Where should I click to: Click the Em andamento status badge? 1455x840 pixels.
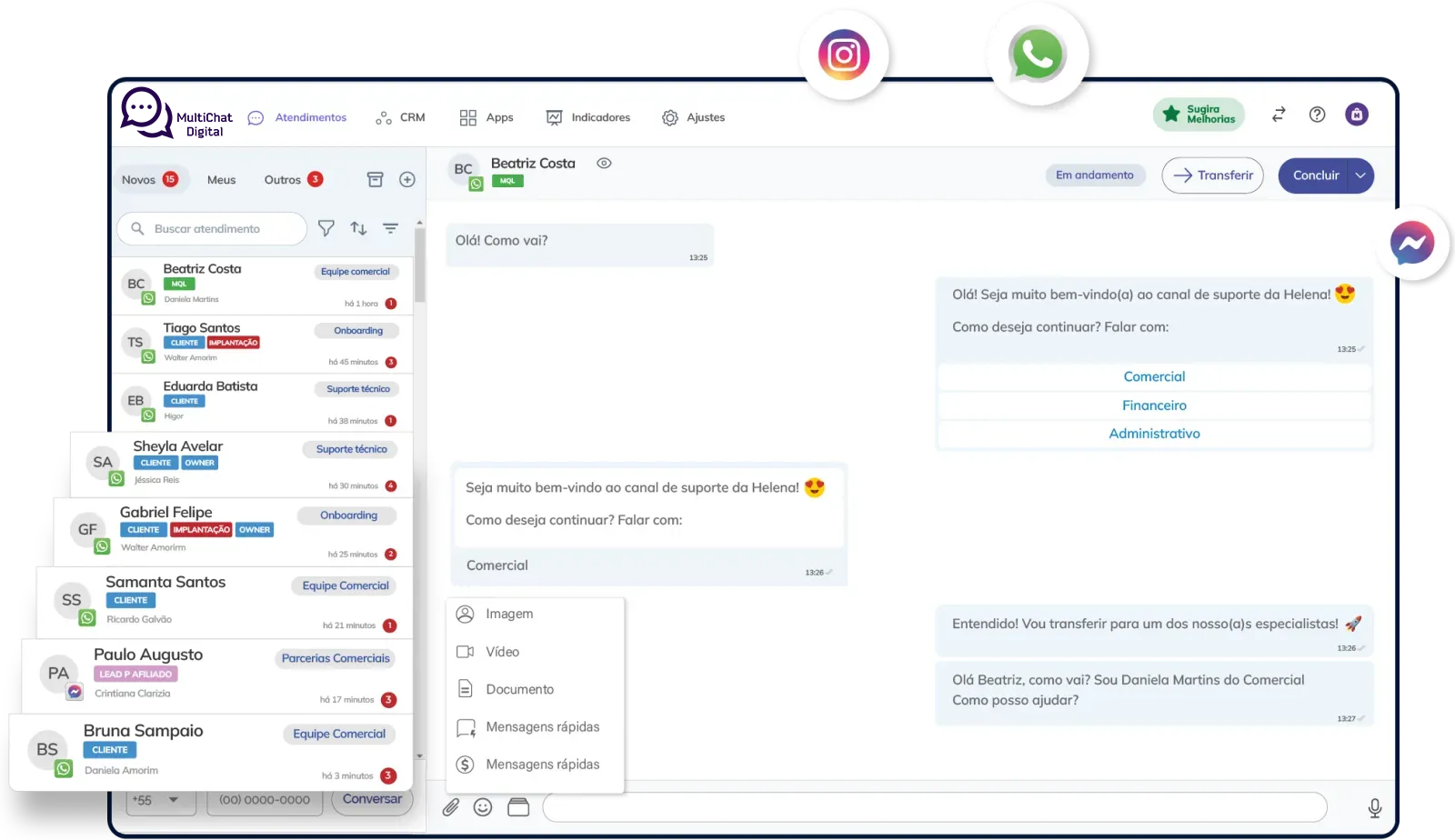coord(1095,175)
